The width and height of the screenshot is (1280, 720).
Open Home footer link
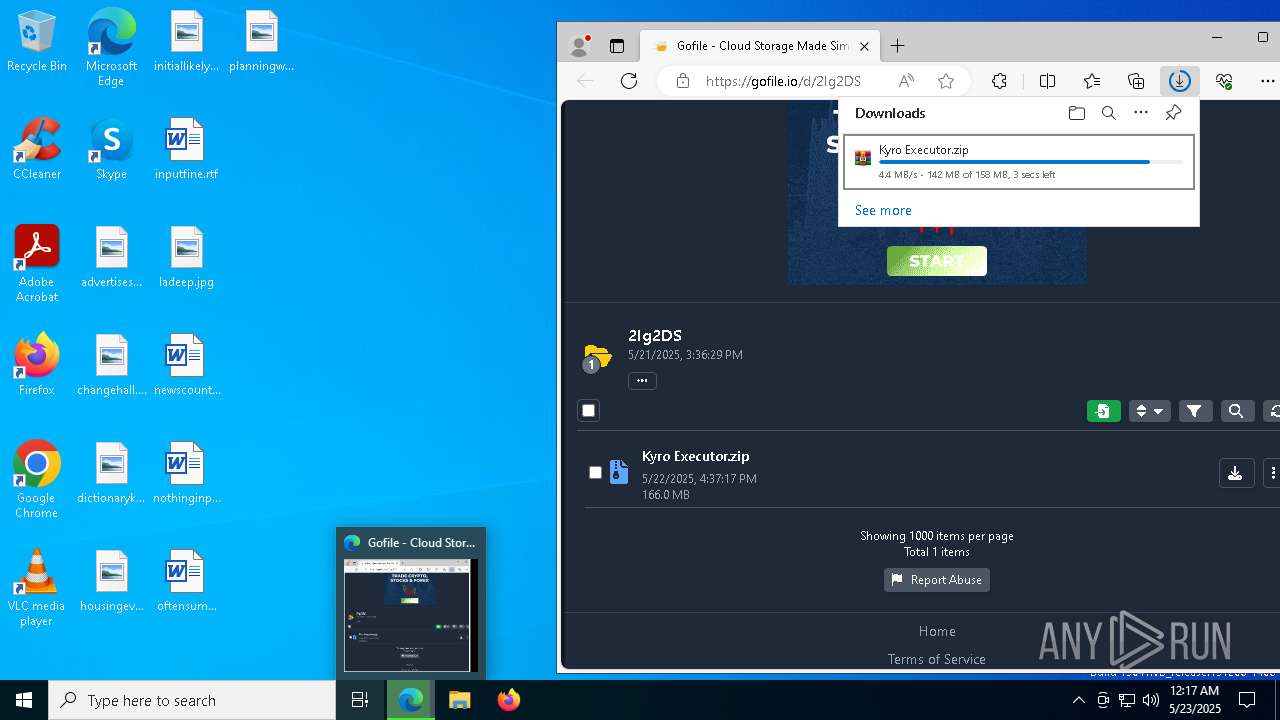[x=937, y=631]
